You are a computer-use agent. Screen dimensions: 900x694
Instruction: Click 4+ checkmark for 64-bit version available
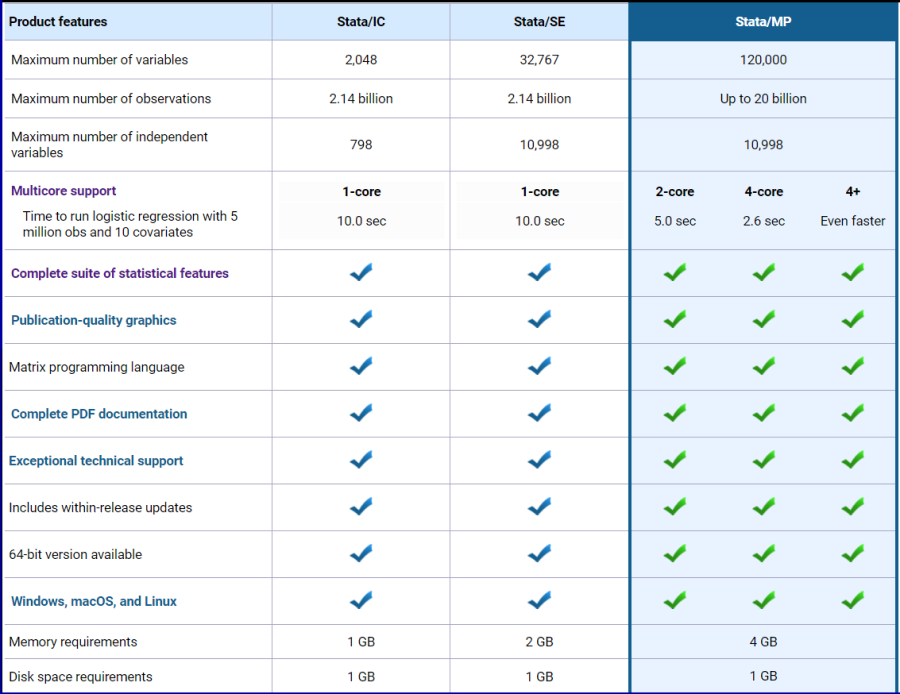click(853, 554)
